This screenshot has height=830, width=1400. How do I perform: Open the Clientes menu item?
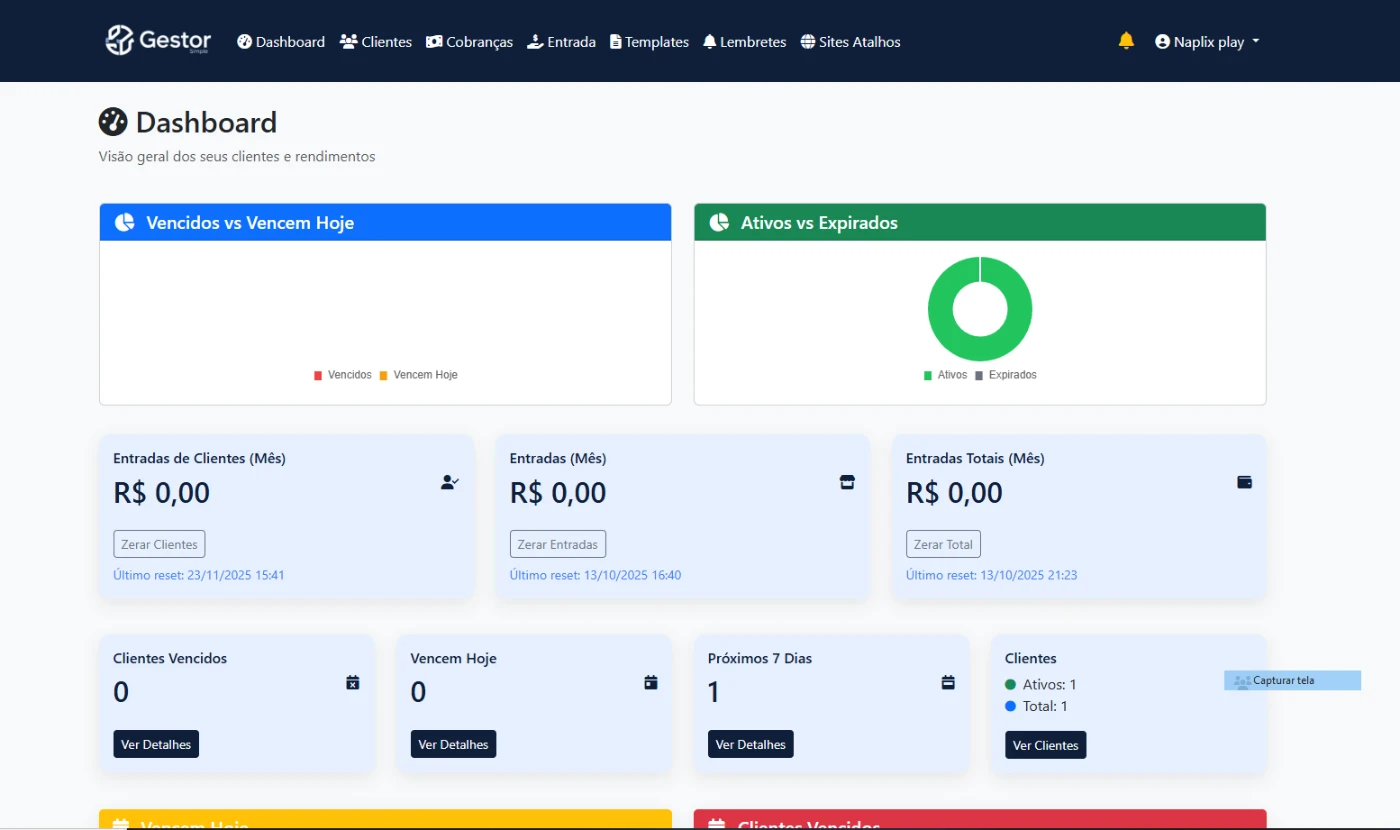(x=376, y=42)
